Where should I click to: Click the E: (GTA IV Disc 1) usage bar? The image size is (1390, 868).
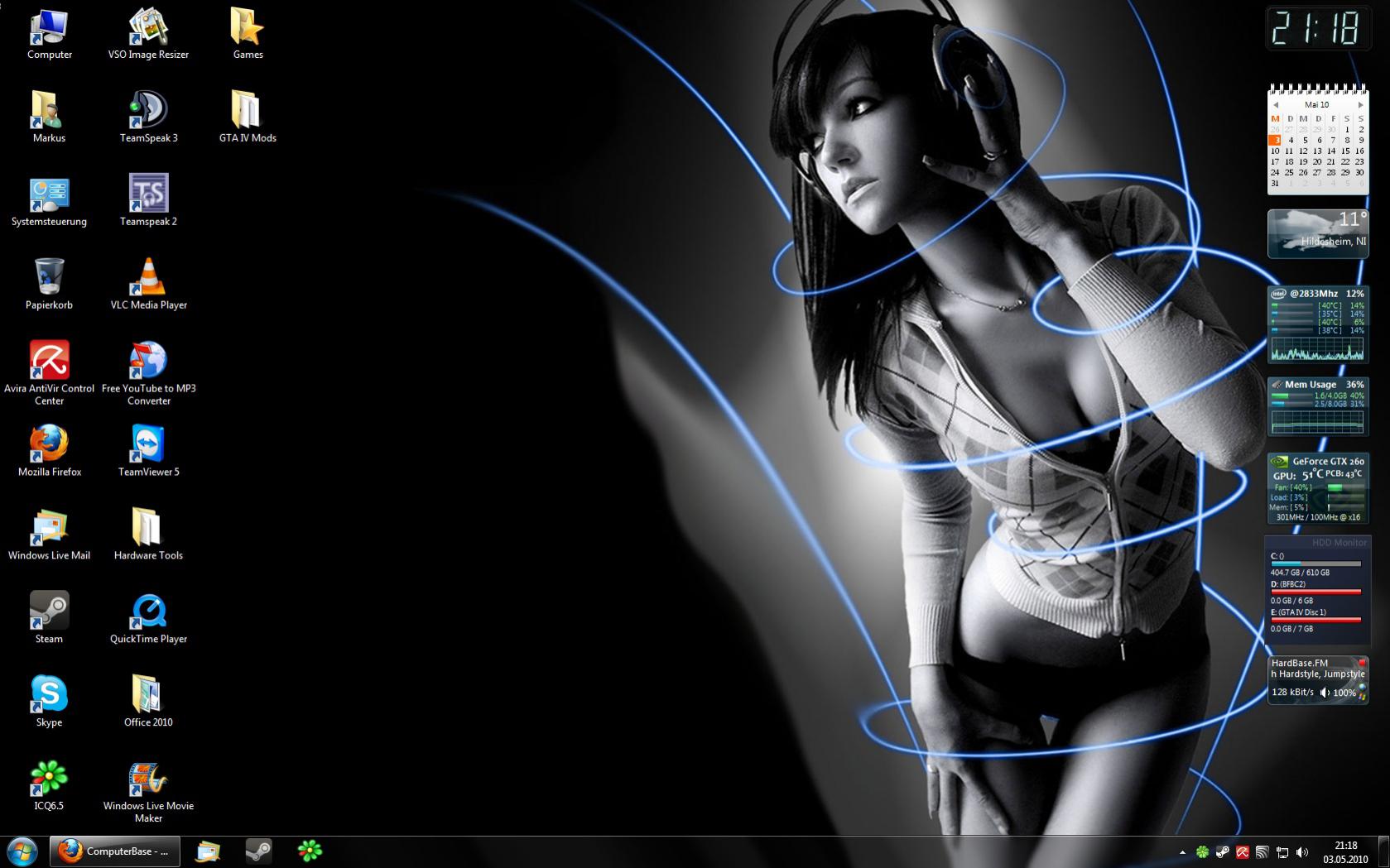(1315, 620)
